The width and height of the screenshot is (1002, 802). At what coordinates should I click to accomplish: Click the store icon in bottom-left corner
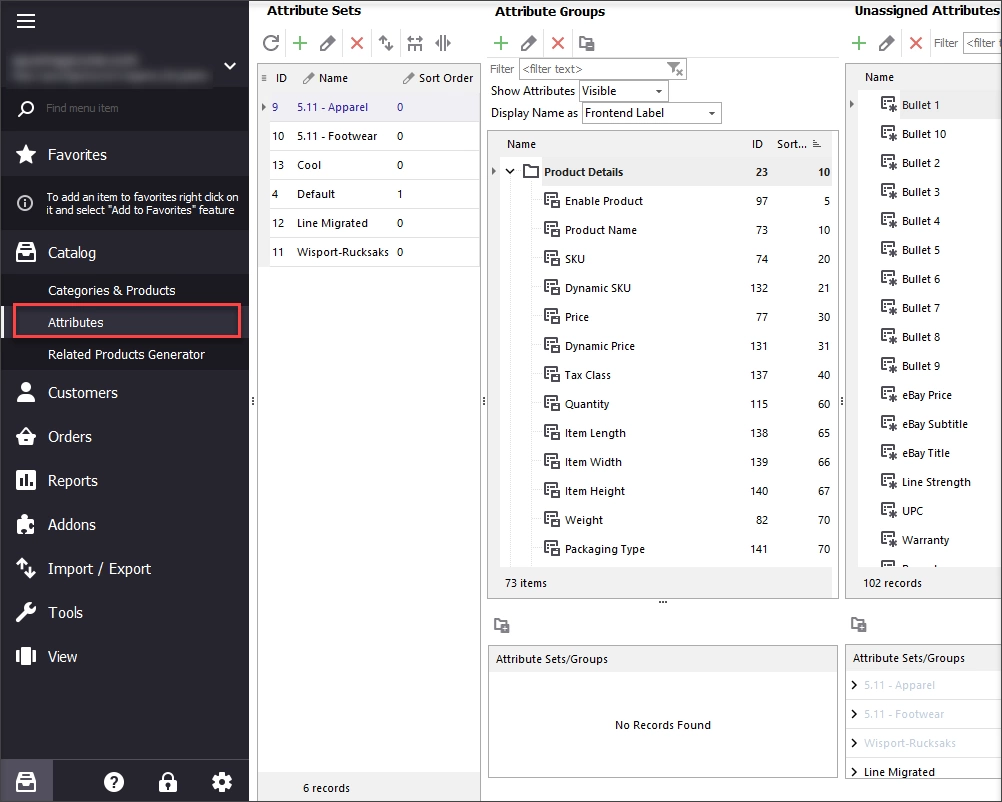pyautogui.click(x=26, y=782)
